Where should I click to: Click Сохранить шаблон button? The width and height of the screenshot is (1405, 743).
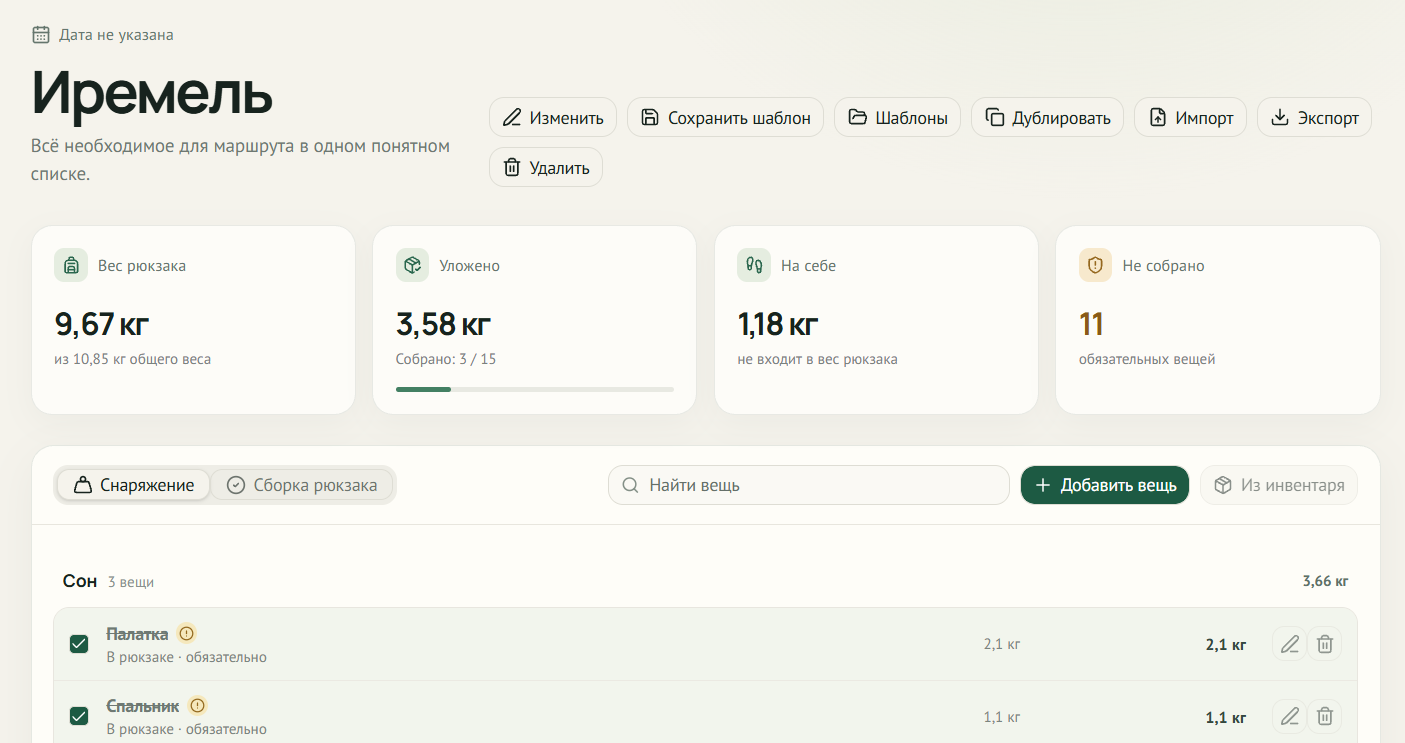725,117
